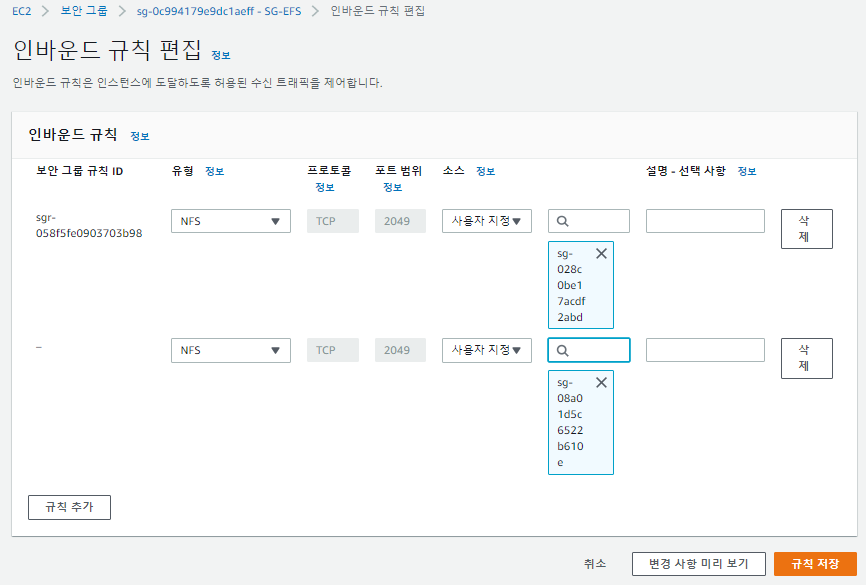Open the type dropdown of rule sgr-058f5fe0903703b98

[x=231, y=221]
